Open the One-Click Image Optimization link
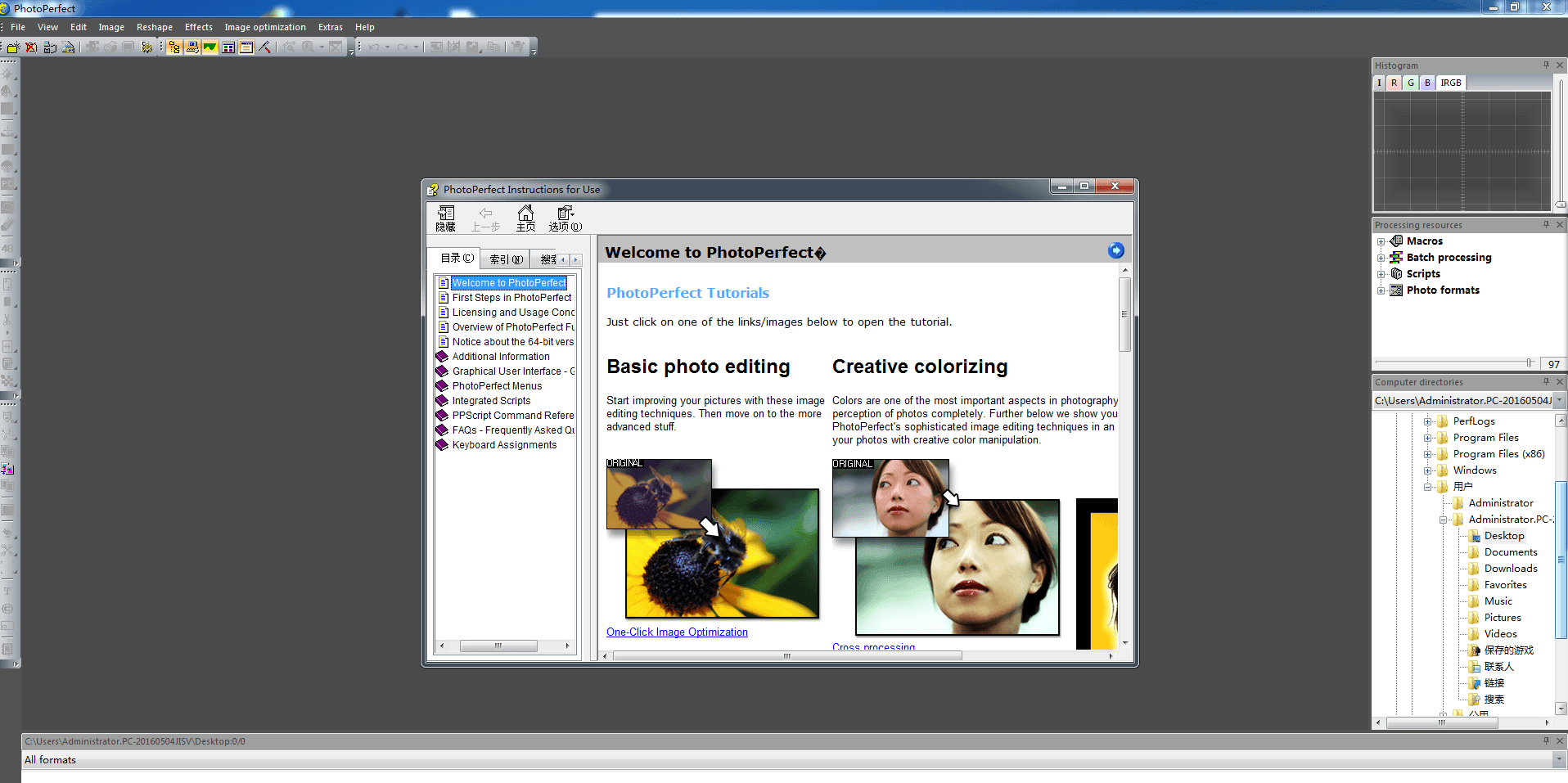Screen dimensions: 1568x783 click(x=677, y=632)
